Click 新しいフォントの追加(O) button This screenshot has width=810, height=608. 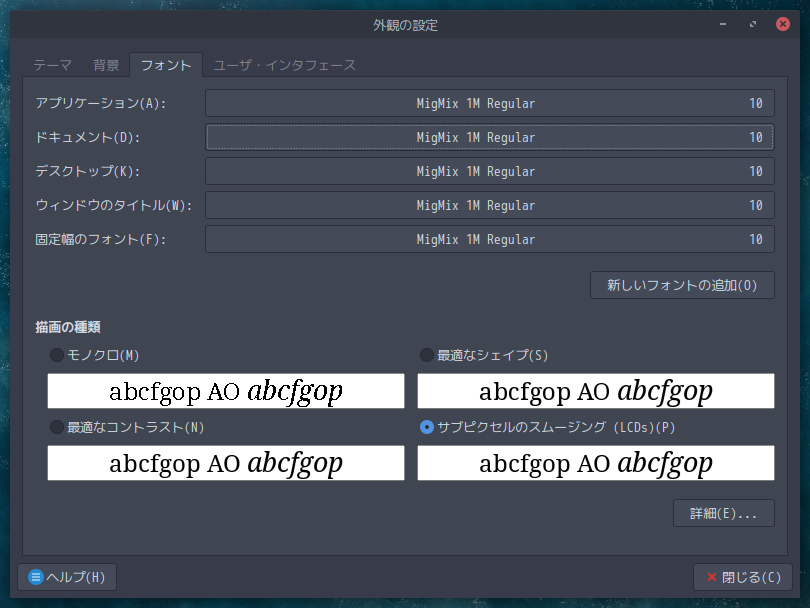click(682, 285)
